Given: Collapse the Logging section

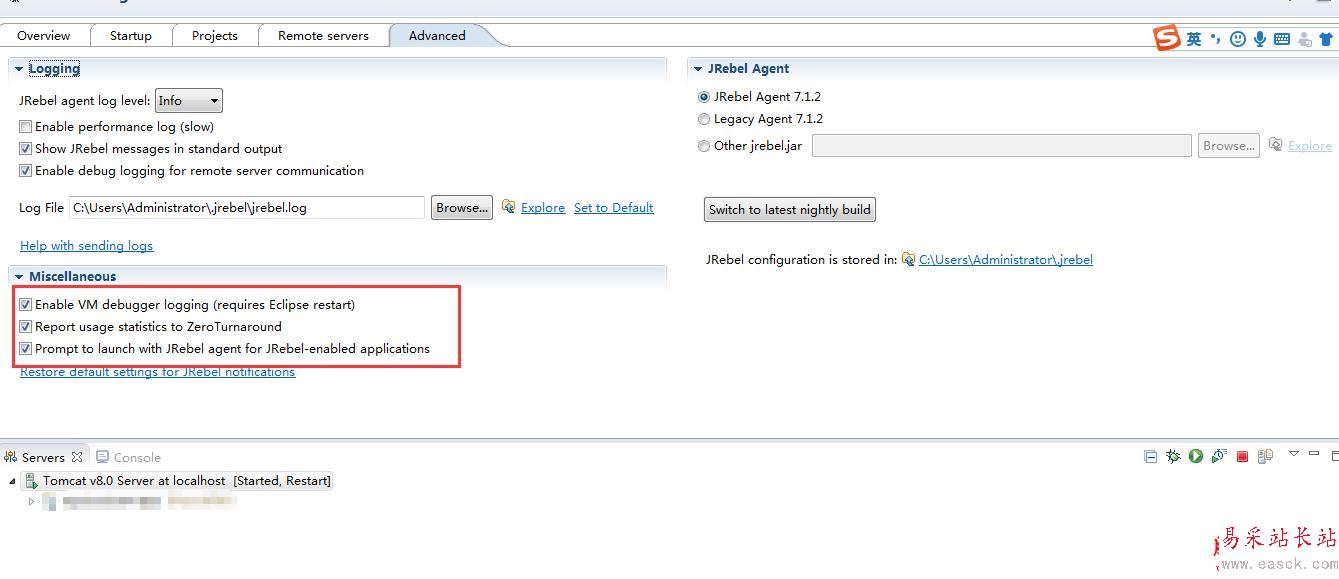Looking at the screenshot, I should click(19, 69).
